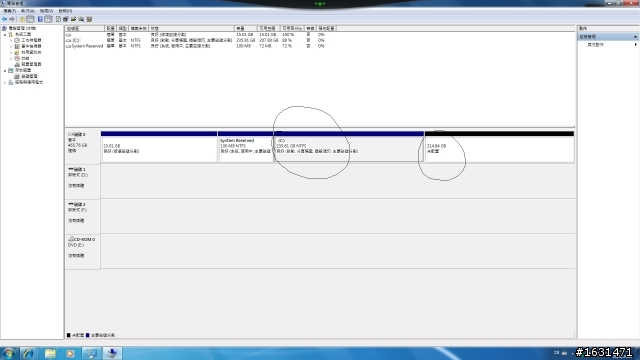
Task: Select Performance in the tree
Action: (x=25, y=58)
